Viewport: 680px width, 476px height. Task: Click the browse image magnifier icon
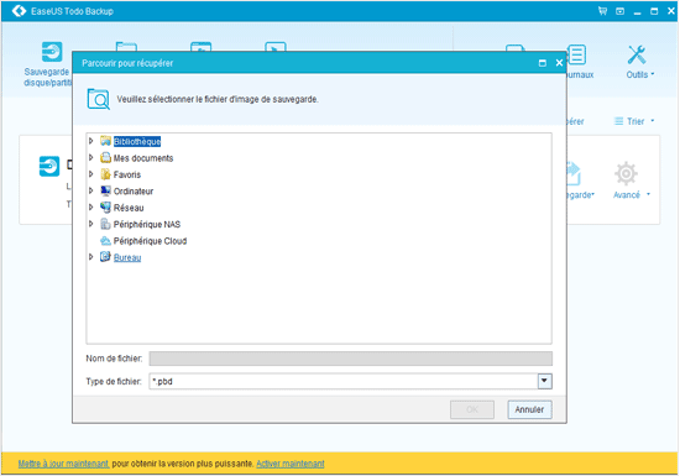pyautogui.click(x=98, y=99)
